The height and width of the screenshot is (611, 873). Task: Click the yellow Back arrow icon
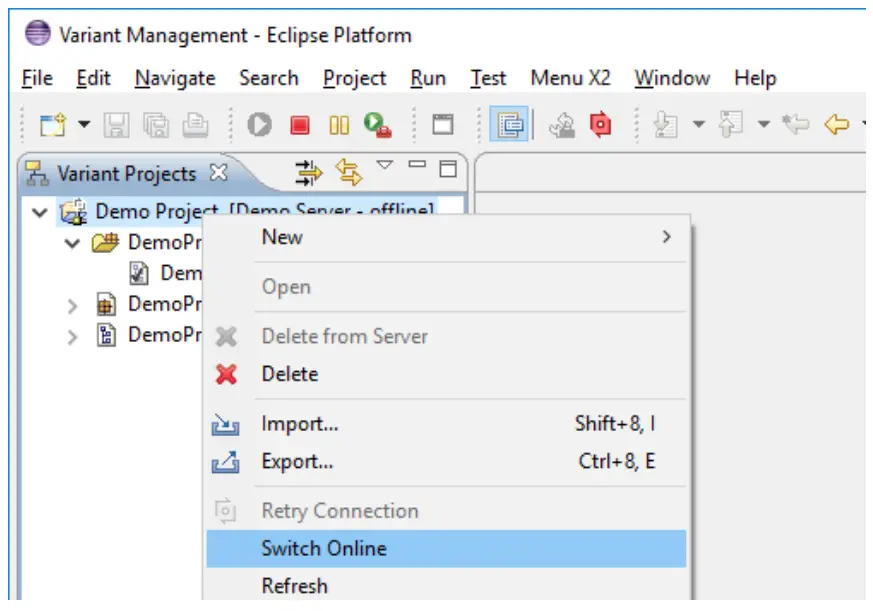point(836,124)
